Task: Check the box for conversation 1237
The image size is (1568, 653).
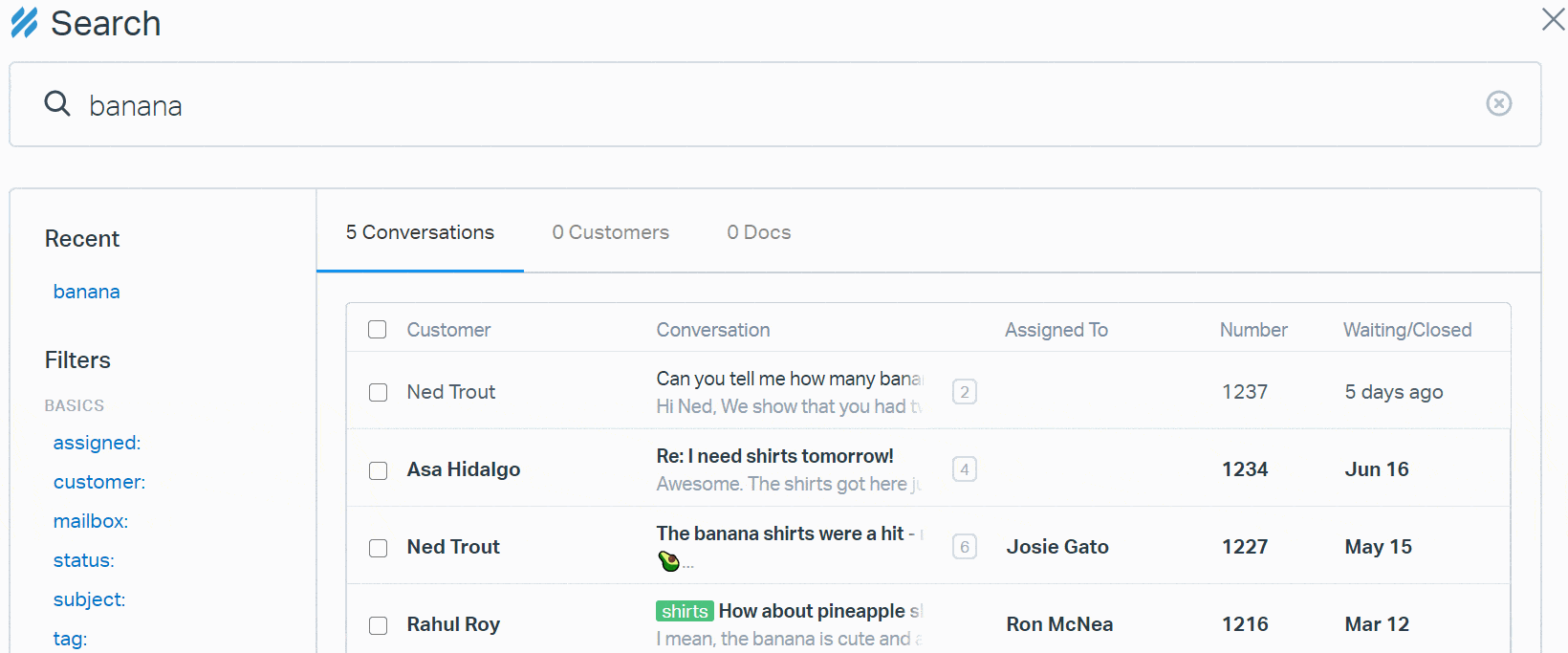Action: click(379, 393)
